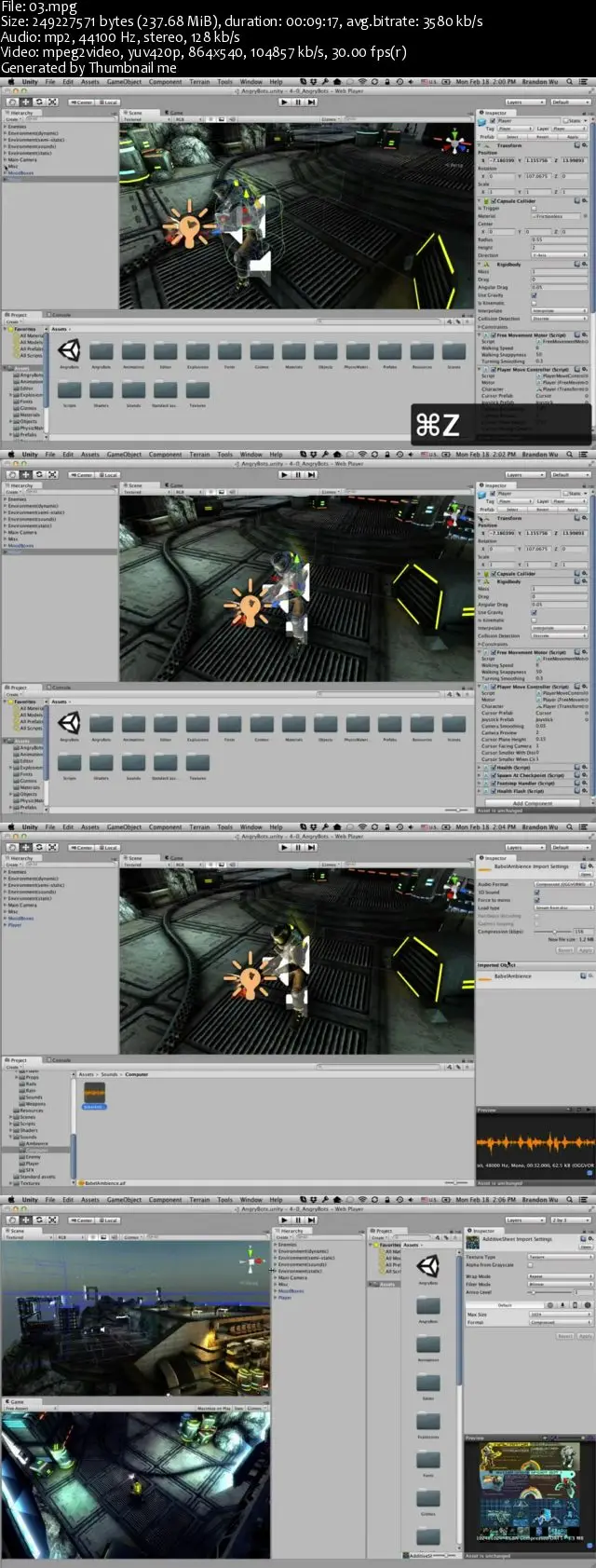Toggle Maximize on Play in the Game view
The image size is (596, 1568).
pyautogui.click(x=213, y=1409)
